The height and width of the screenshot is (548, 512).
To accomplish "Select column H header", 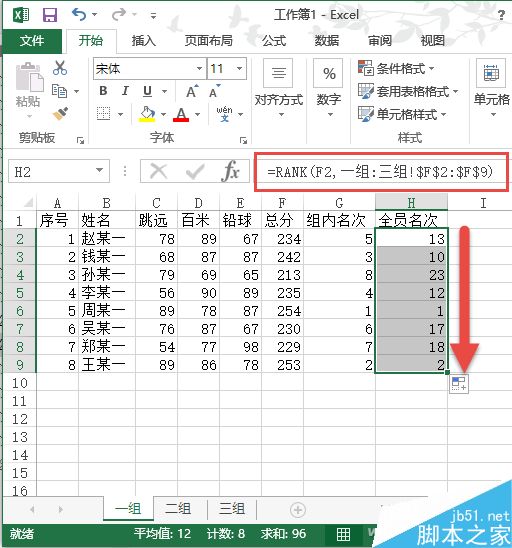I will (x=411, y=203).
